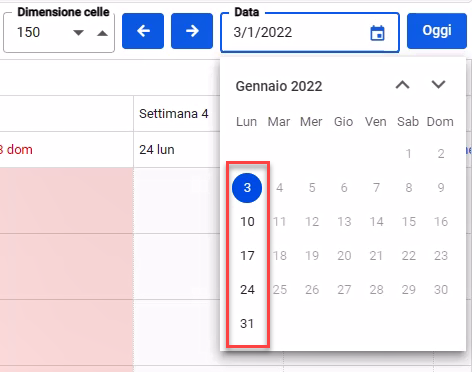The image size is (472, 372).
Task: Go to next month with down chevron
Action: click(x=438, y=84)
